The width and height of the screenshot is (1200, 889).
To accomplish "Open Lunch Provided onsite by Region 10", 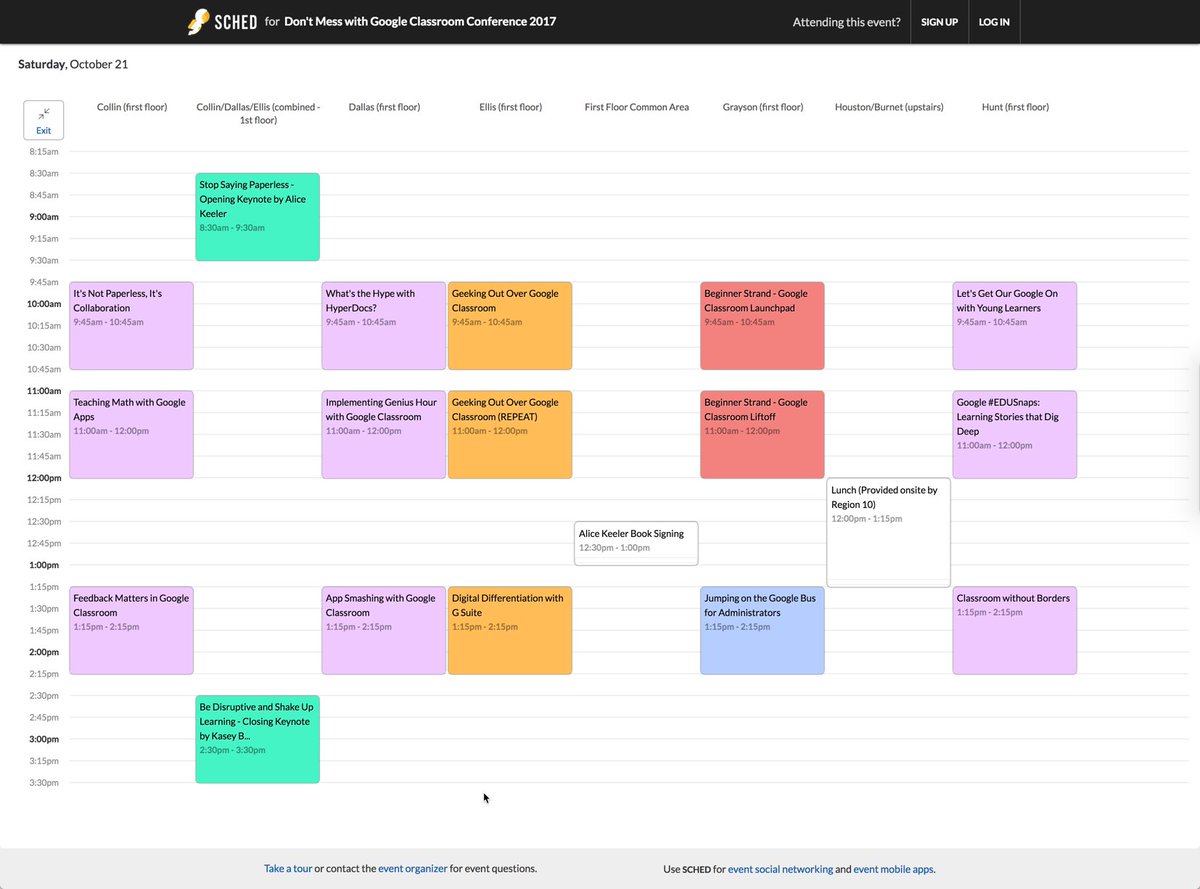I will [x=888, y=532].
